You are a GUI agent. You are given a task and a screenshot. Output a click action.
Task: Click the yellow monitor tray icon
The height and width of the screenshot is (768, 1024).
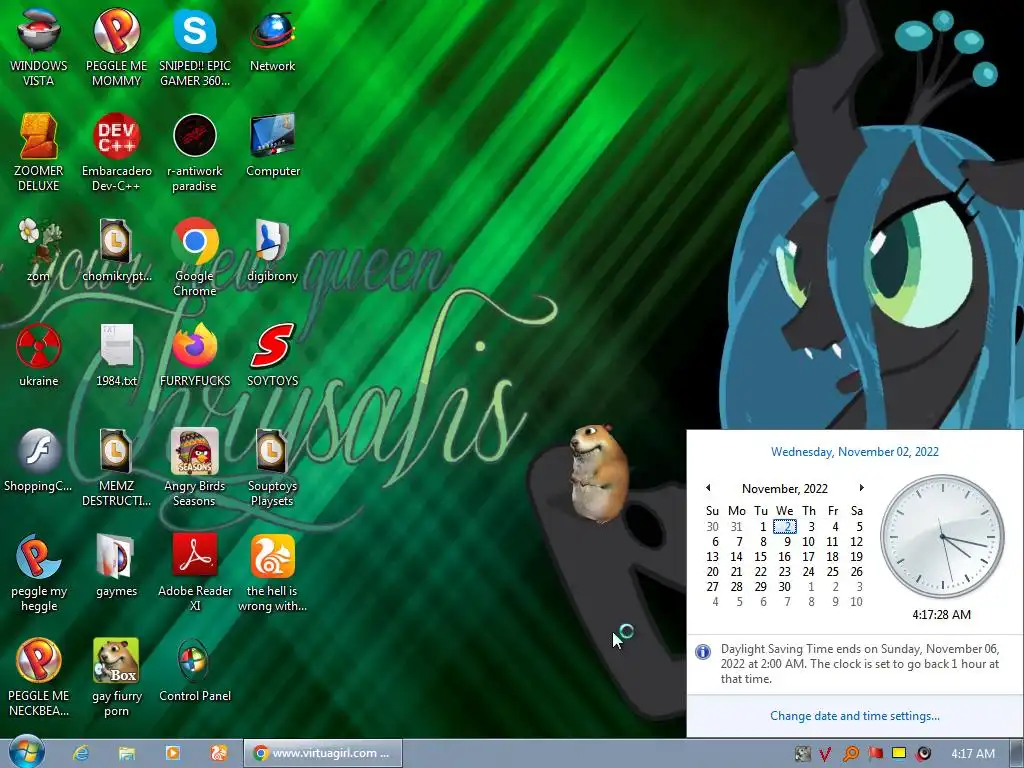point(899,753)
